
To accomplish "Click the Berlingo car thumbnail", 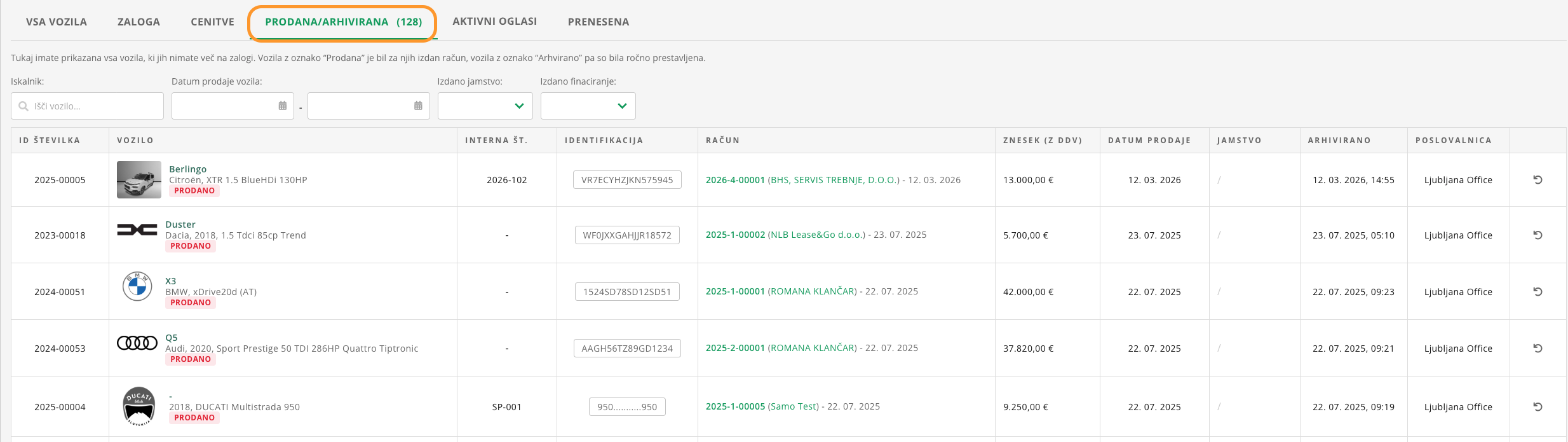I will (x=139, y=180).
